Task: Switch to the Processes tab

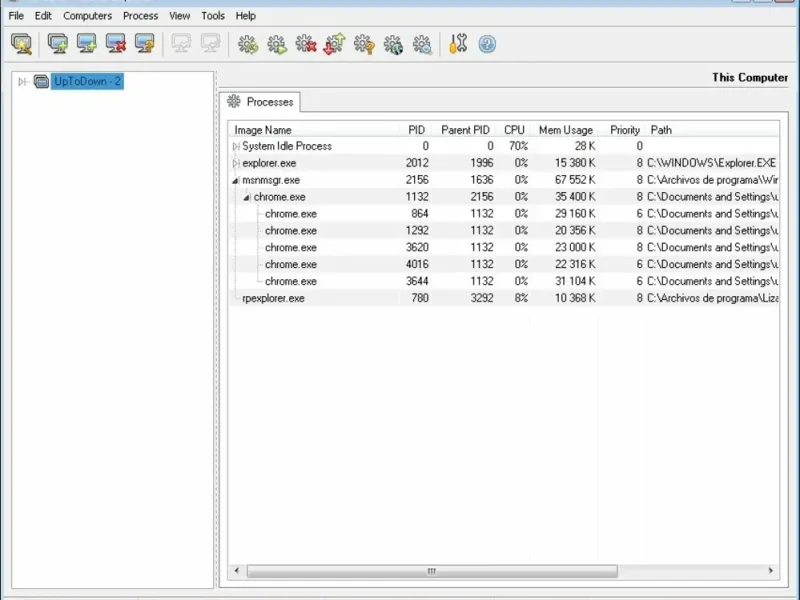Action: (x=260, y=102)
